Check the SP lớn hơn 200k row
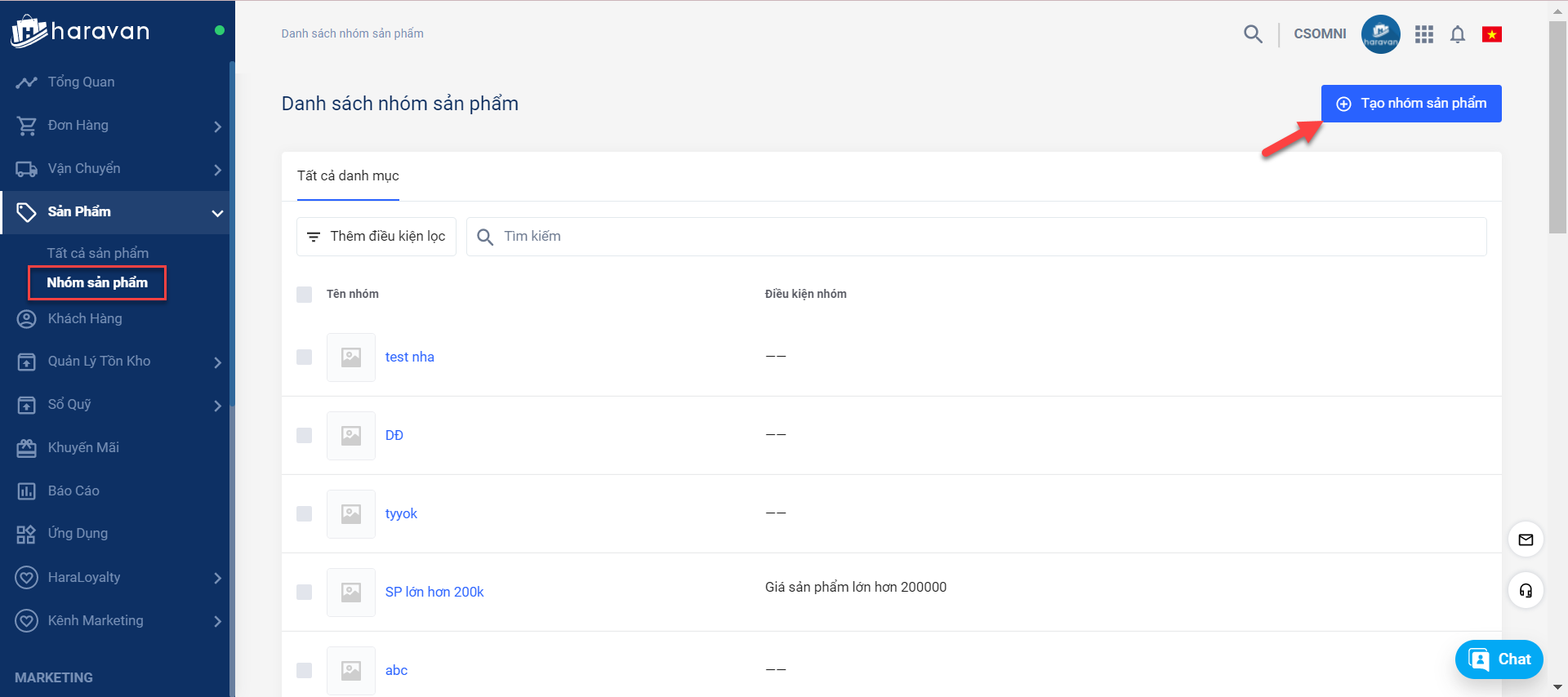 [x=305, y=592]
